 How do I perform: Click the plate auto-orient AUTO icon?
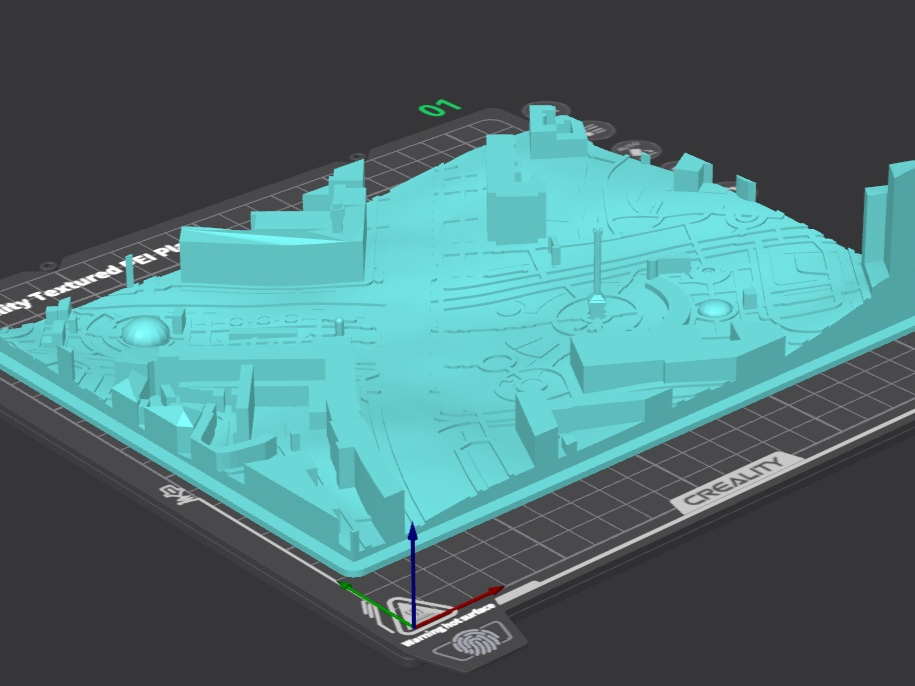[635, 148]
